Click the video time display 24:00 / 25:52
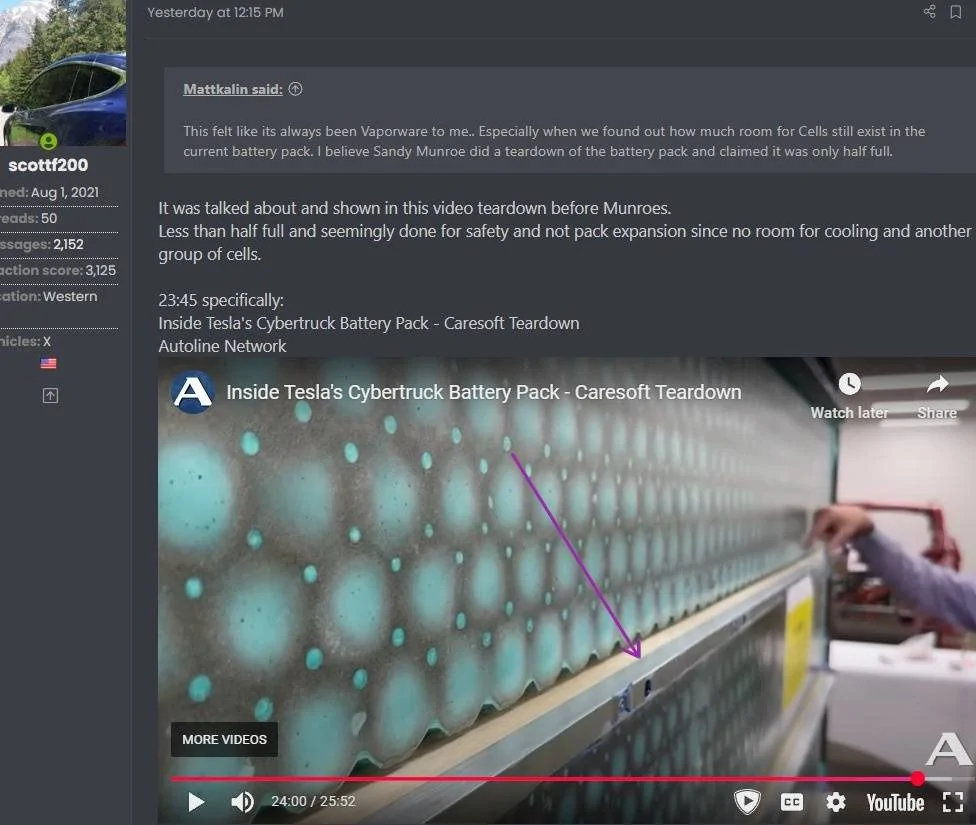 point(313,801)
